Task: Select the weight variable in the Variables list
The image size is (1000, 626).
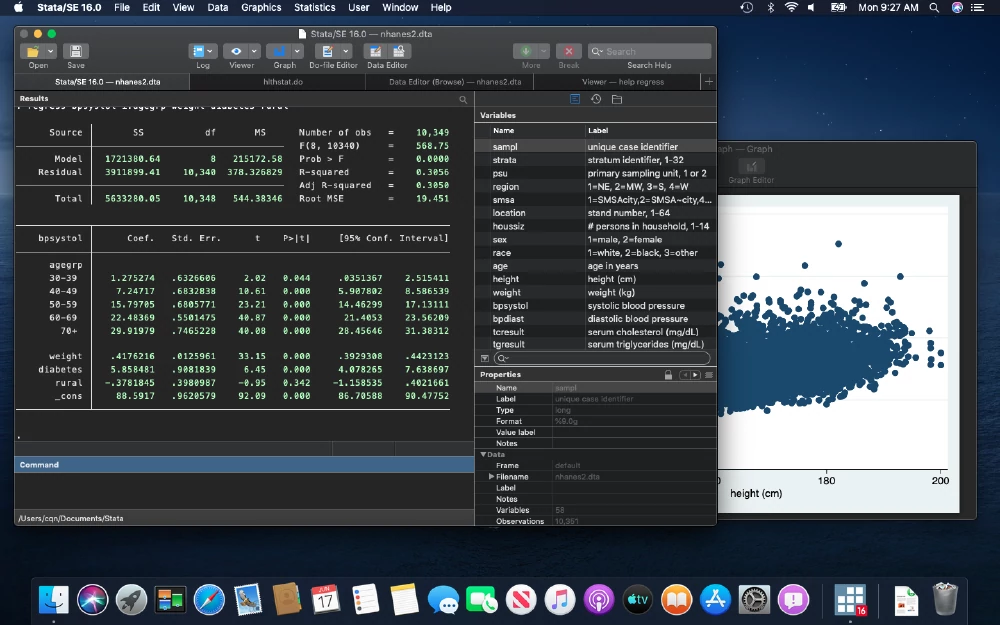Action: pos(595,293)
